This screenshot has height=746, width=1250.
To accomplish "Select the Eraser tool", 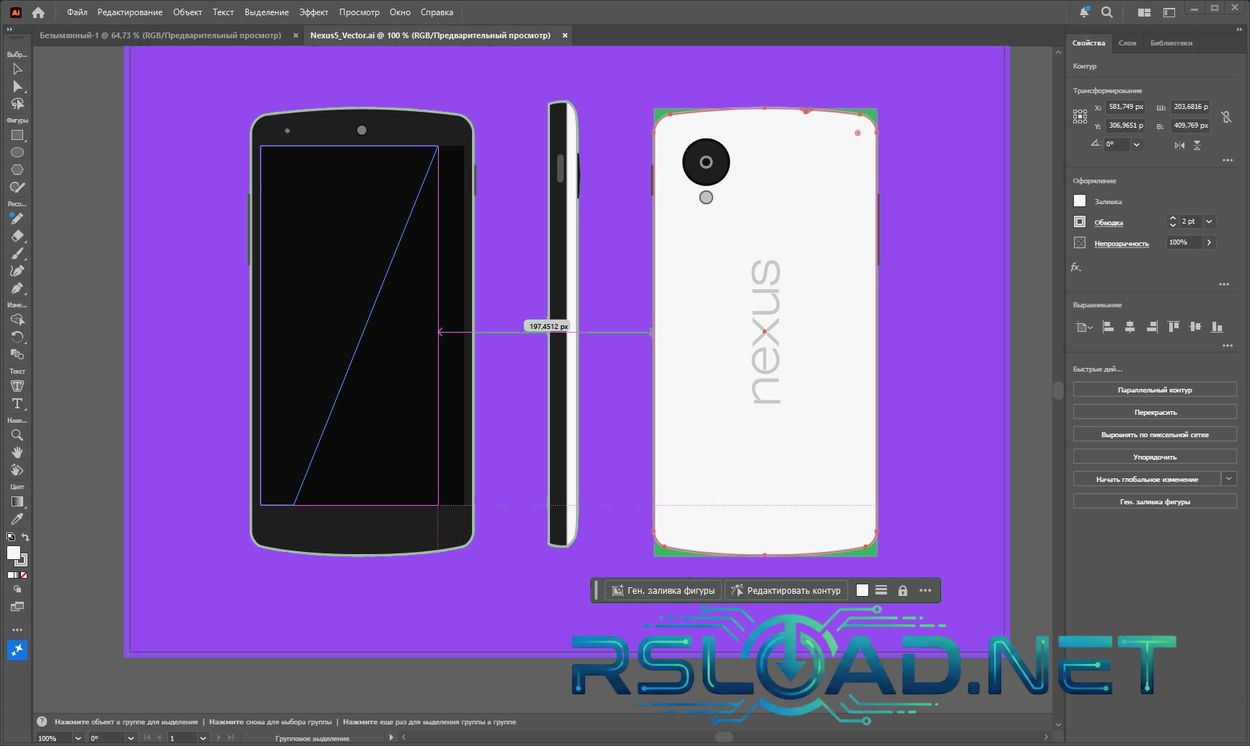I will (x=16, y=234).
